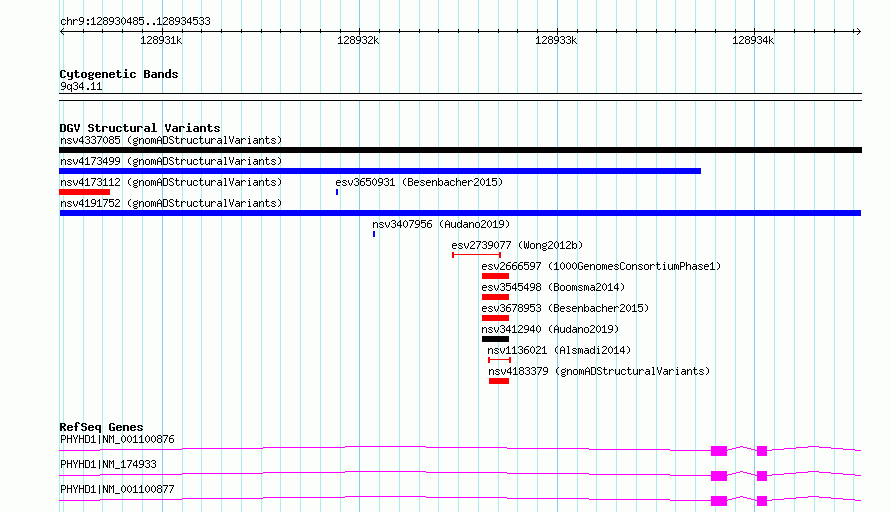This screenshot has width=890, height=512.
Task: Click the nsv4183379 red variant bar
Action: pyautogui.click(x=499, y=381)
